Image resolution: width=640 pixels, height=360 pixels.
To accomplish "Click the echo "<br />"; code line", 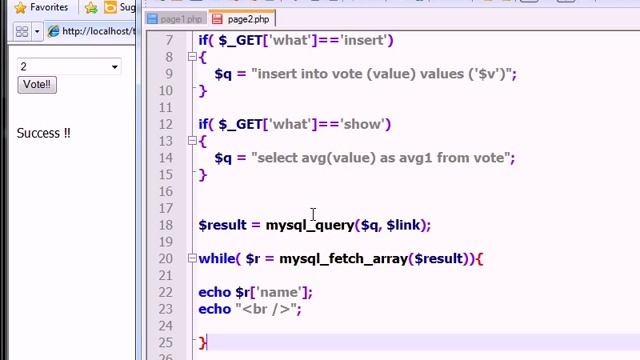I will pyautogui.click(x=250, y=309).
